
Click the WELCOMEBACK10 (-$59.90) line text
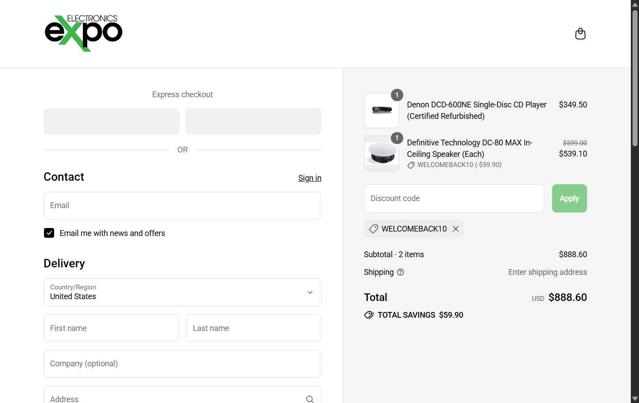[459, 165]
